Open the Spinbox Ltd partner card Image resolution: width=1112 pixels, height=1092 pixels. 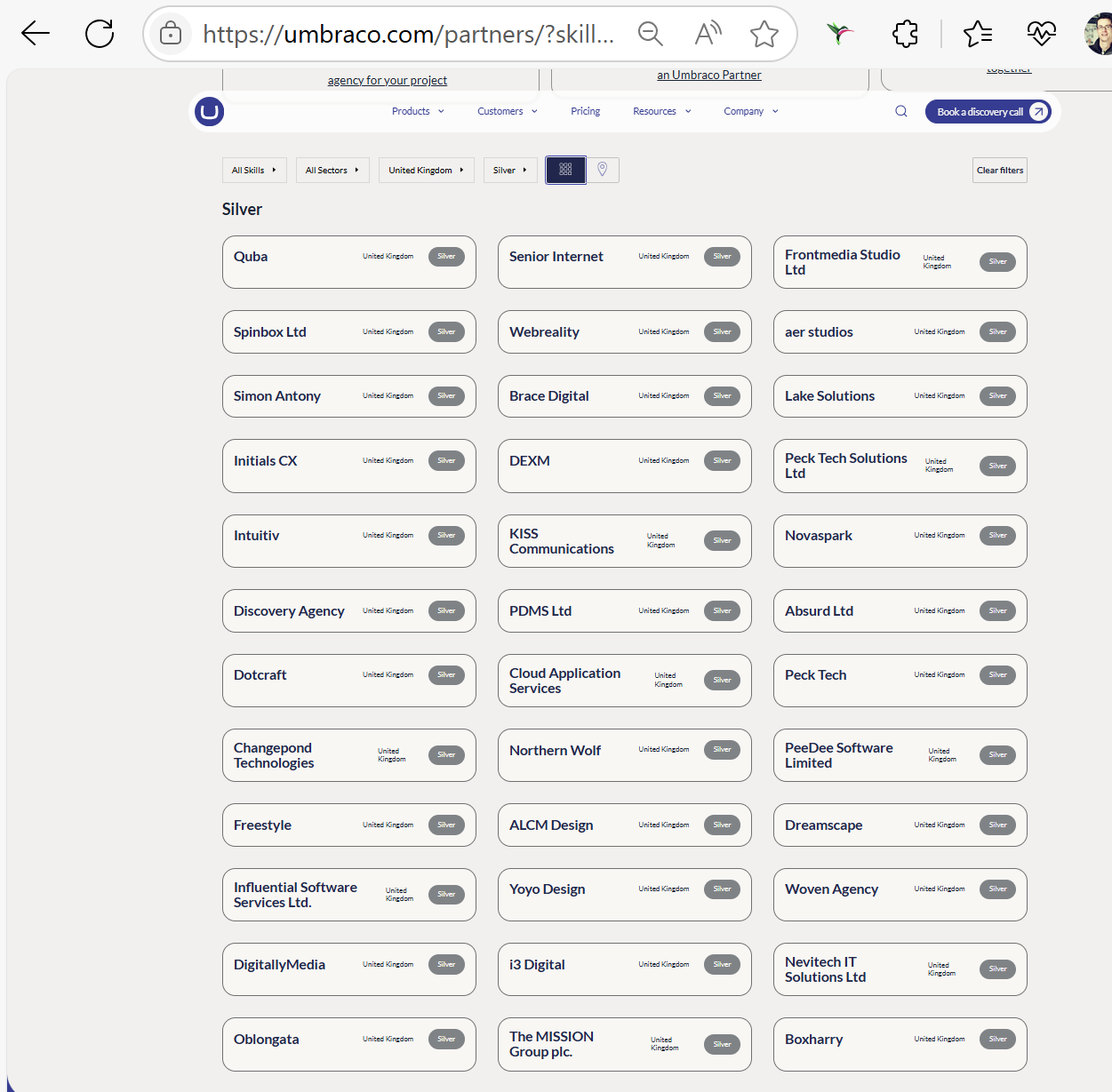tap(349, 331)
